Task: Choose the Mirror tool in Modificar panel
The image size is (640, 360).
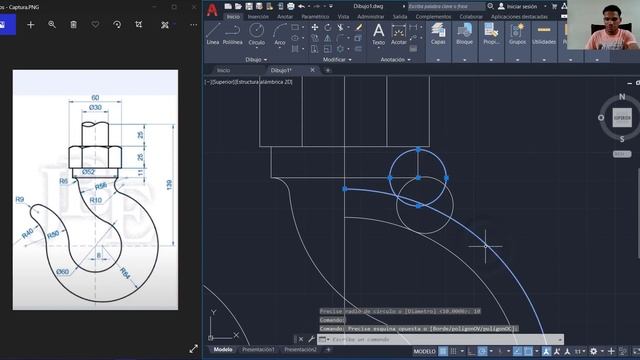Action: click(328, 38)
